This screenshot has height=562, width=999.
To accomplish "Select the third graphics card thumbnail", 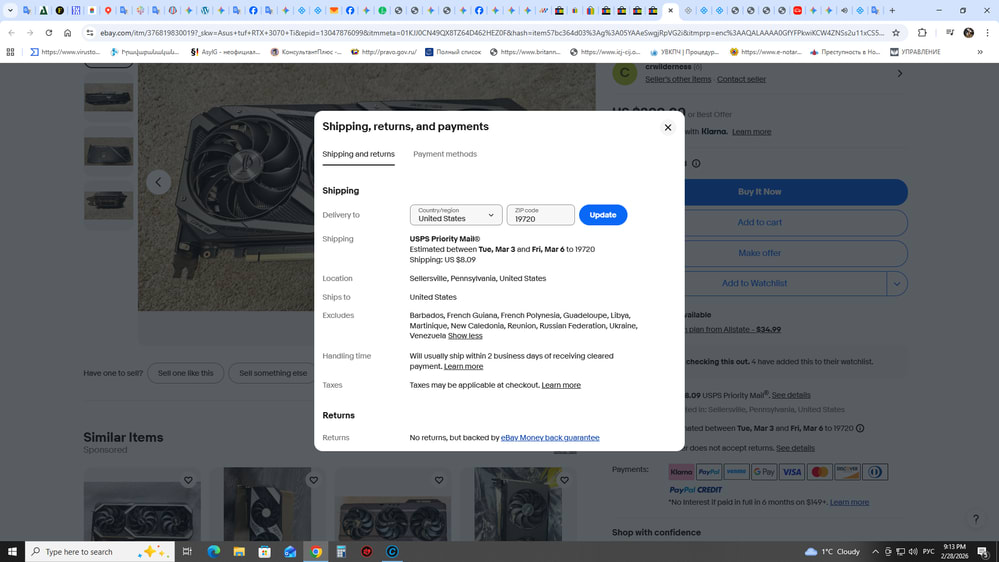I will pos(108,205).
